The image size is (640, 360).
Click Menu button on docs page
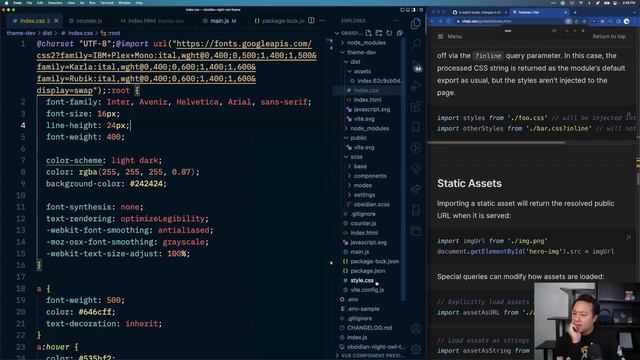[450, 36]
